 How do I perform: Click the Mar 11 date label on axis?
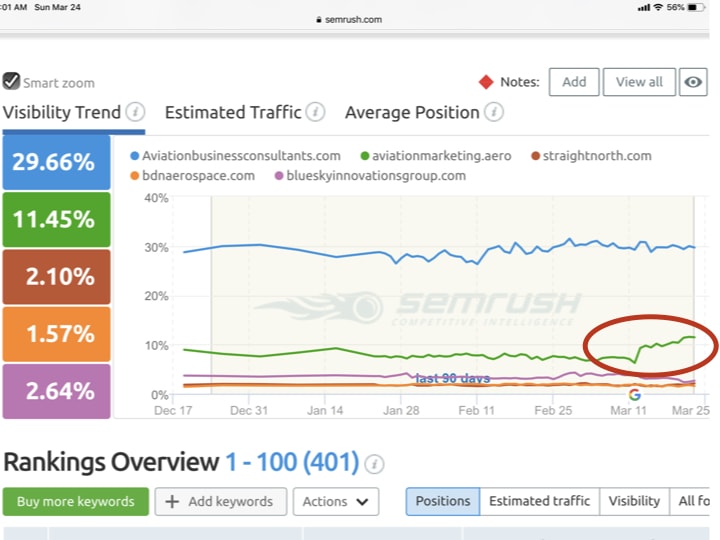point(628,411)
